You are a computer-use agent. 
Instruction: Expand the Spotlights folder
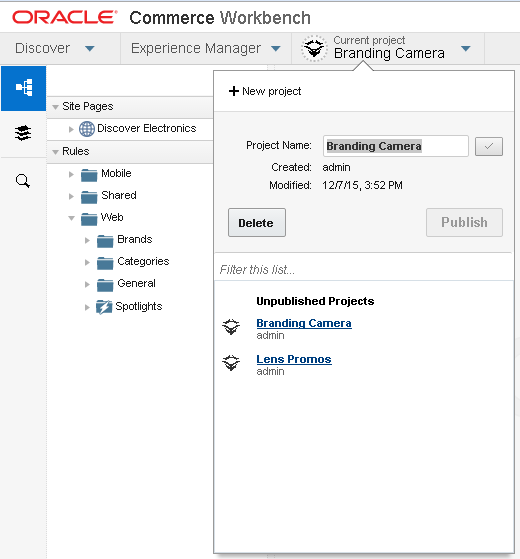pyautogui.click(x=87, y=307)
